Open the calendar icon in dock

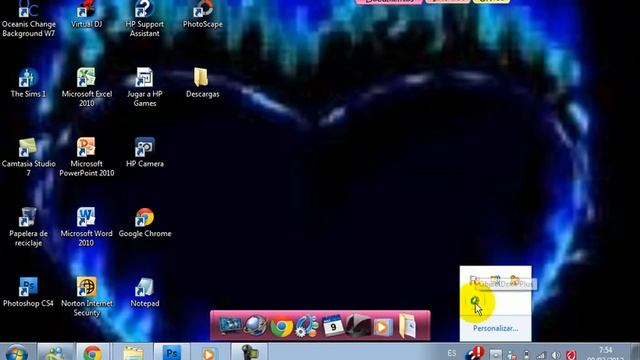pyautogui.click(x=333, y=325)
